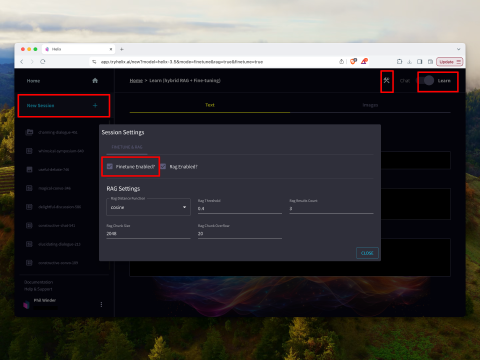
Task: Click the clipboard extension icon in browser toolbar
Action: click(x=399, y=61)
